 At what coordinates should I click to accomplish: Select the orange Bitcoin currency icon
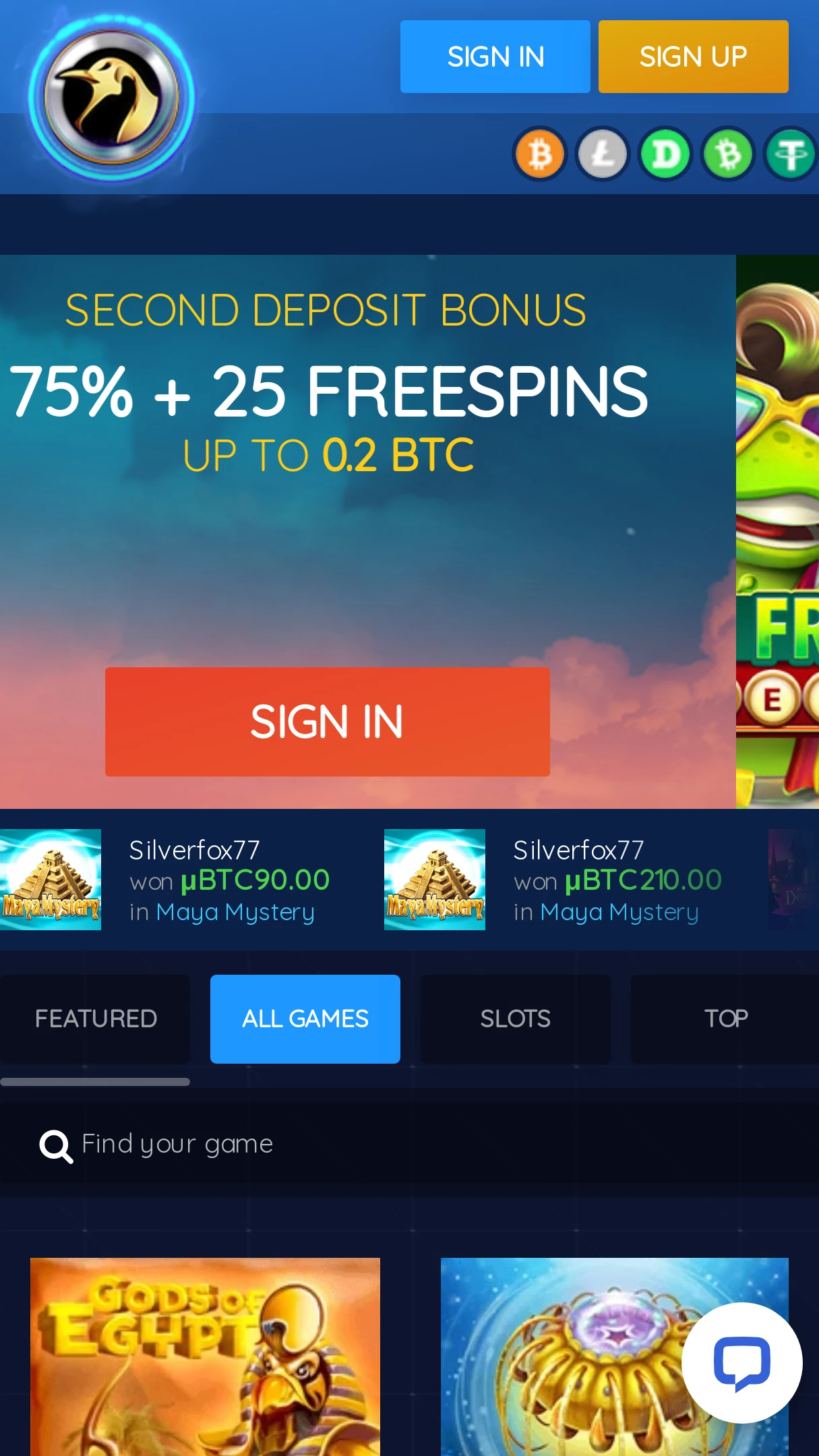[539, 154]
